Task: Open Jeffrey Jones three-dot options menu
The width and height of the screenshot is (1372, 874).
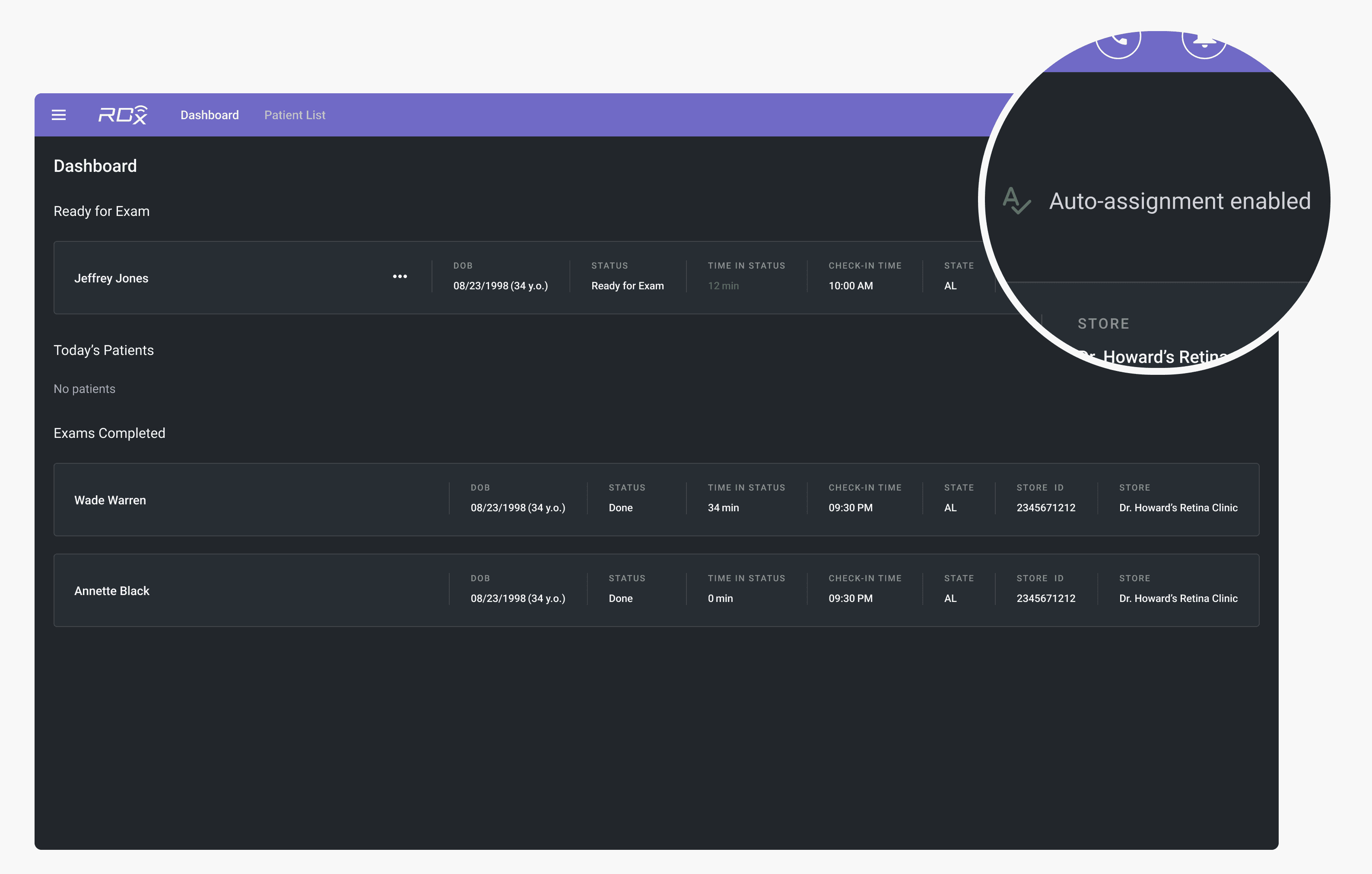Action: [x=400, y=277]
